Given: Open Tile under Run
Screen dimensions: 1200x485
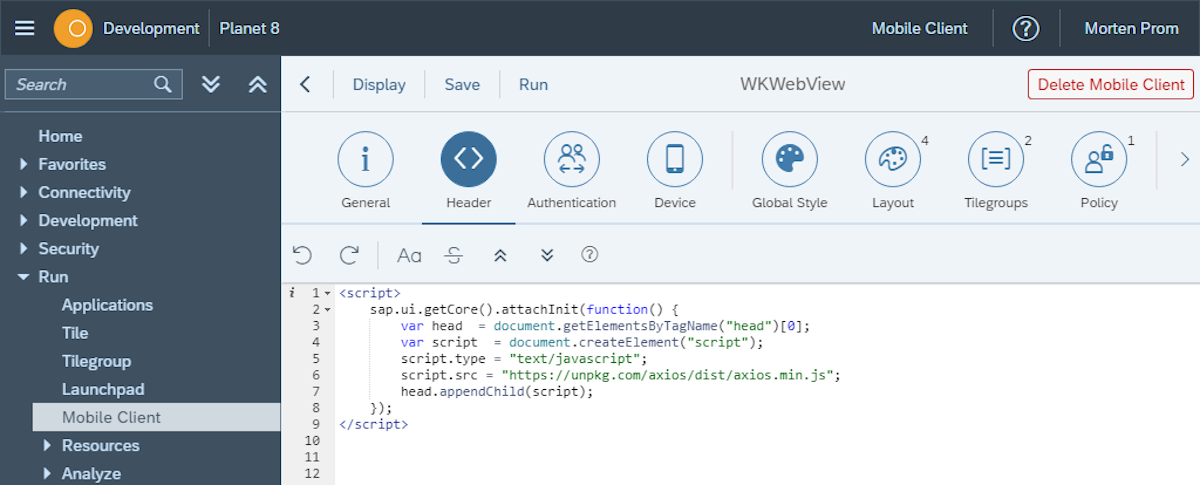Looking at the screenshot, I should (75, 333).
